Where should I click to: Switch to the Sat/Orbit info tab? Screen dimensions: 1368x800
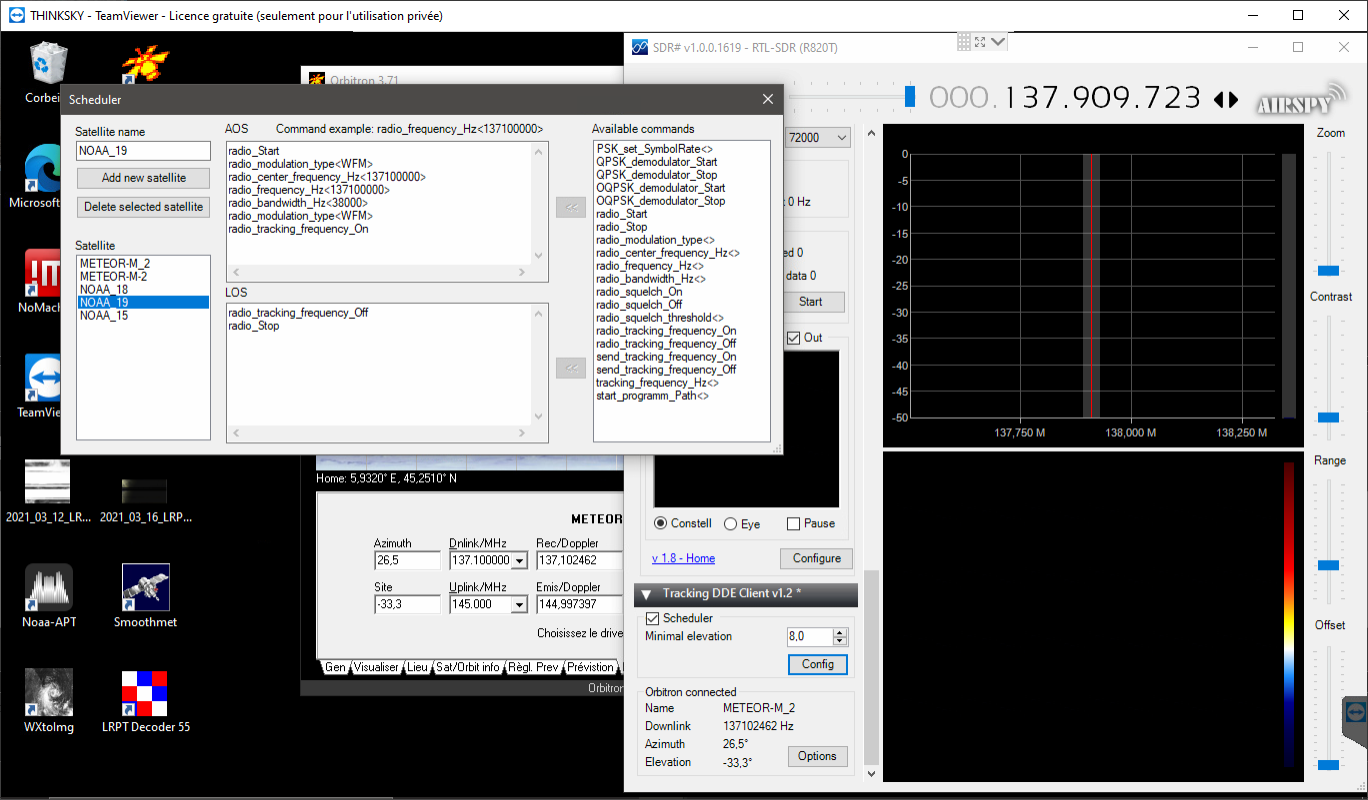467,667
